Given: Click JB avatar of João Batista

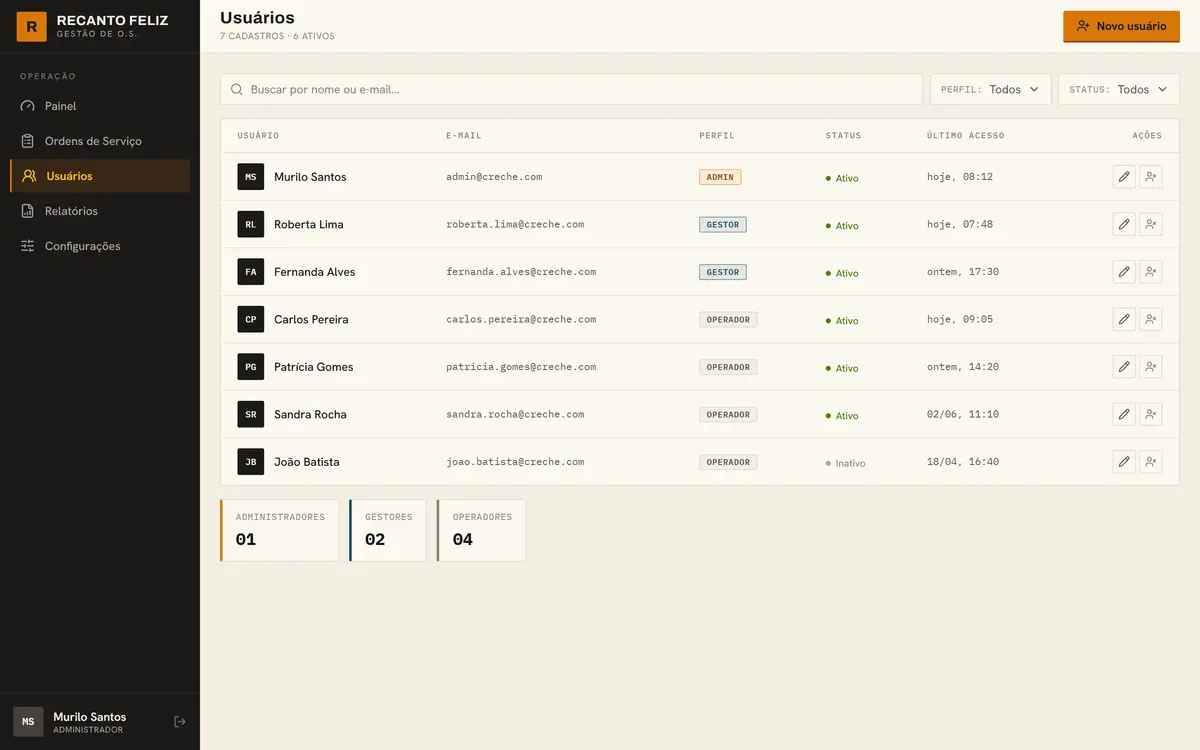Looking at the screenshot, I should click(251, 462).
